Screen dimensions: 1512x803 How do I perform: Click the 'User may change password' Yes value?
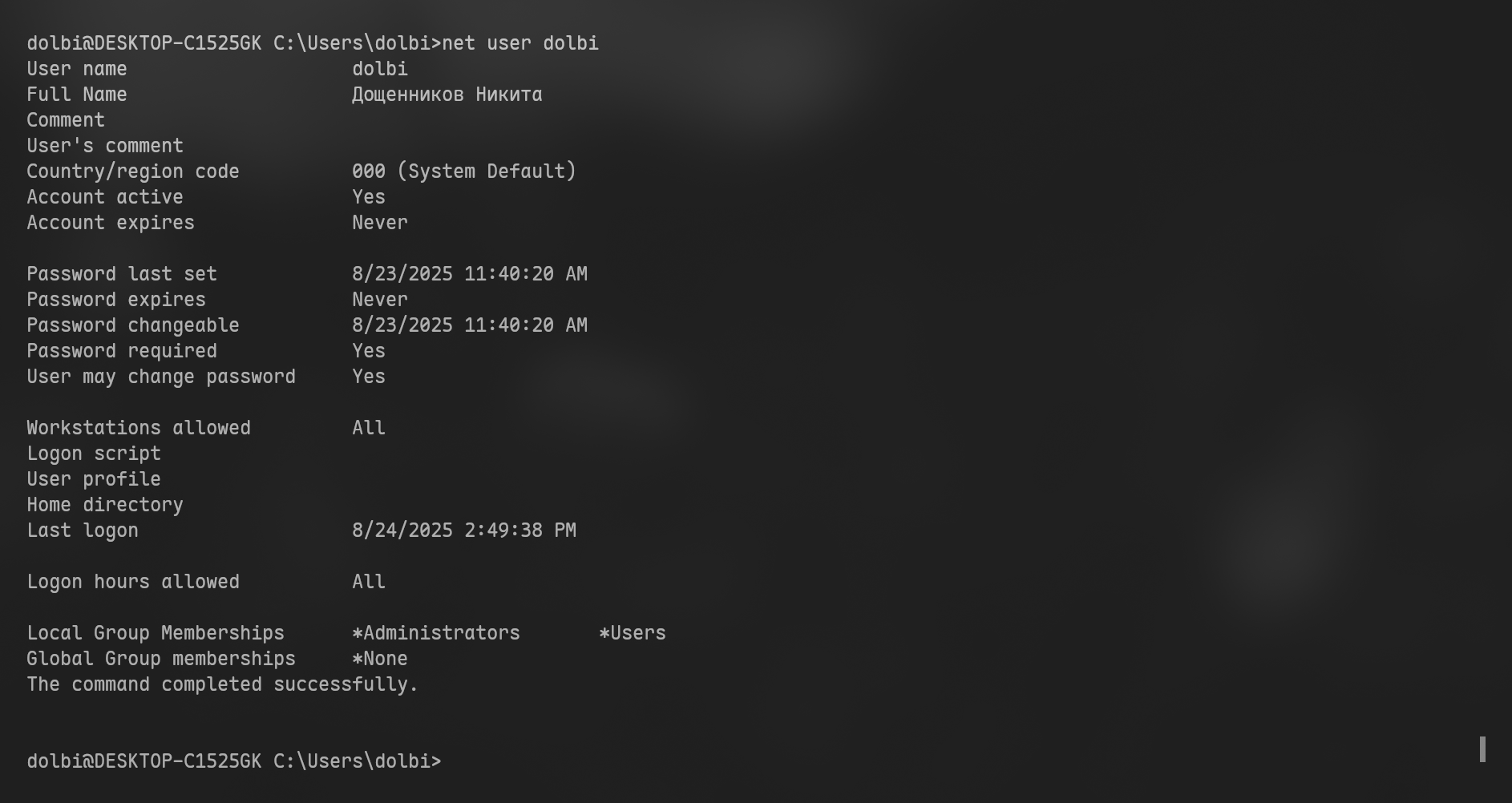point(369,377)
